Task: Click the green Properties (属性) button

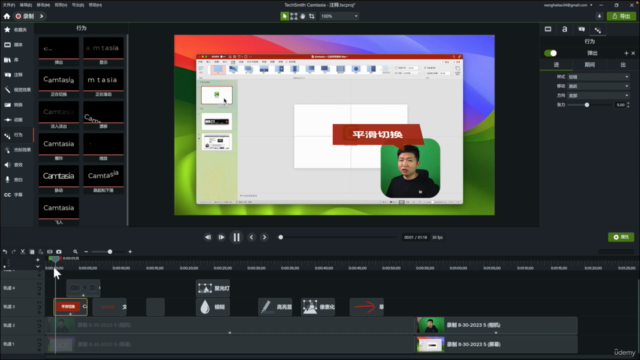Action: [x=621, y=237]
